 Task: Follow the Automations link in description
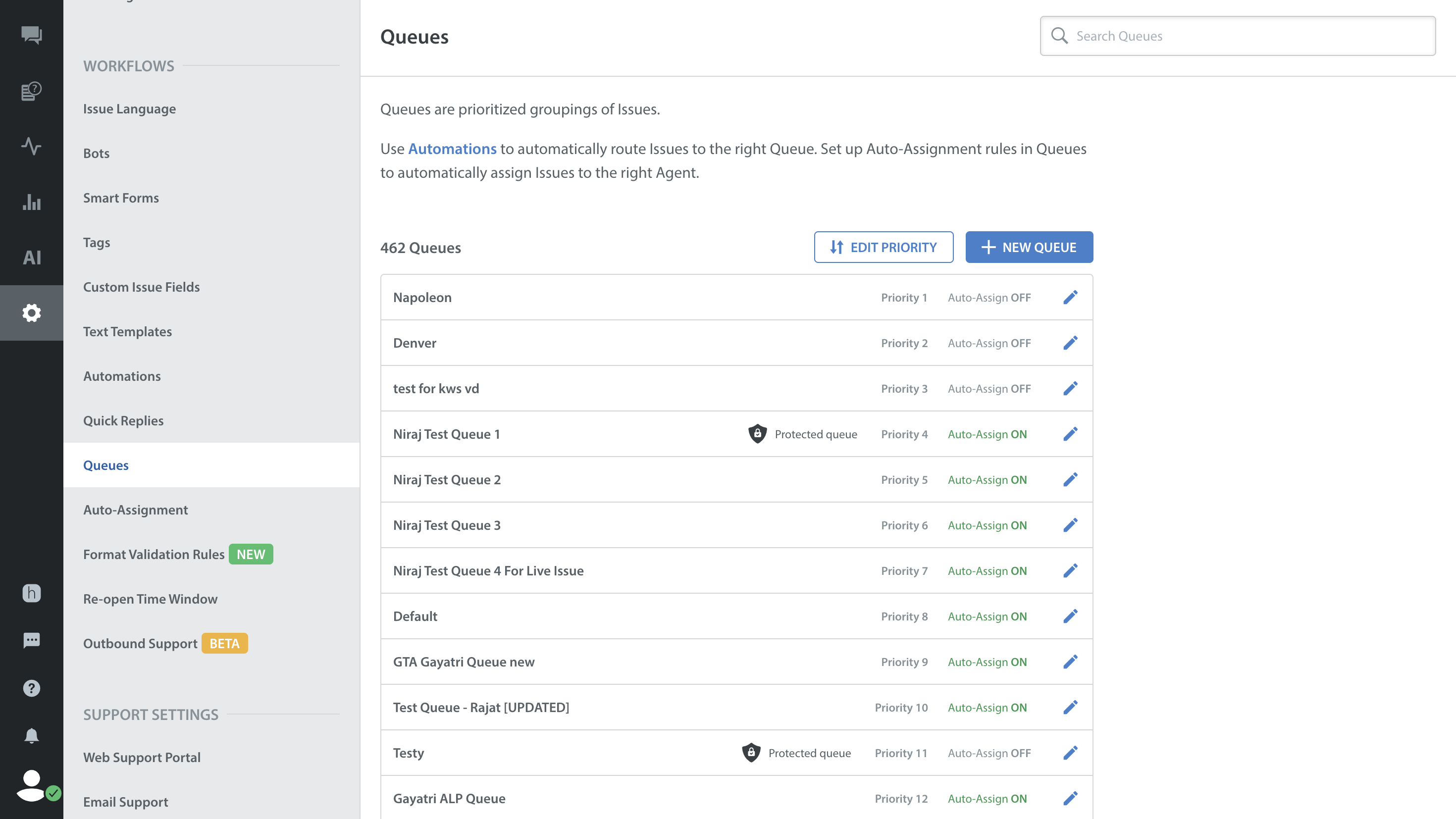452,149
